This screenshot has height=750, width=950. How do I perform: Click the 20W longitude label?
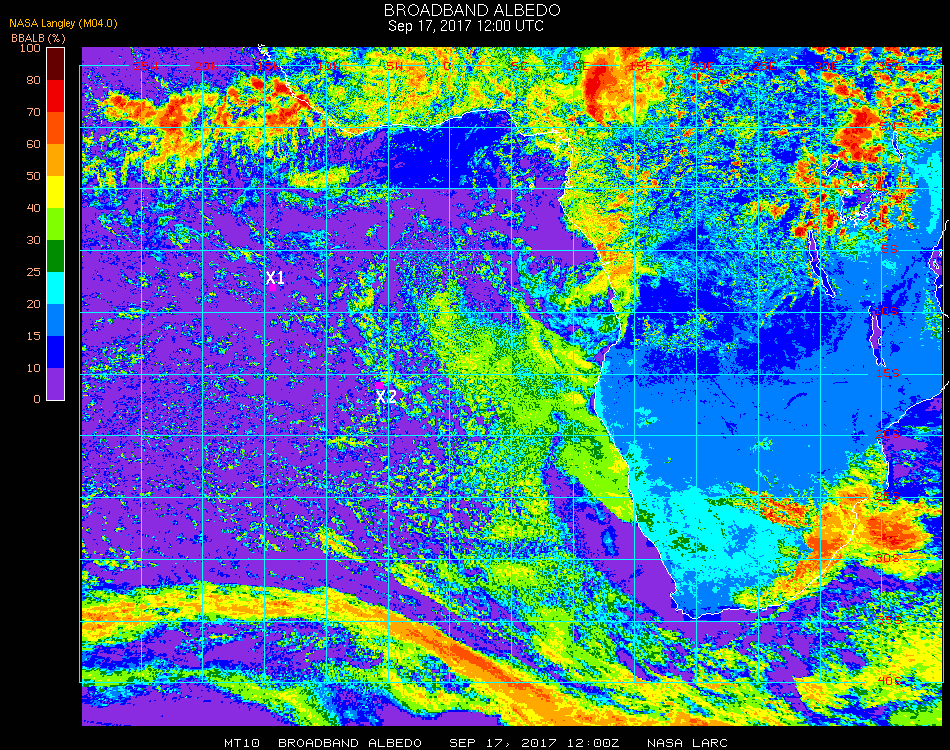coord(207,66)
